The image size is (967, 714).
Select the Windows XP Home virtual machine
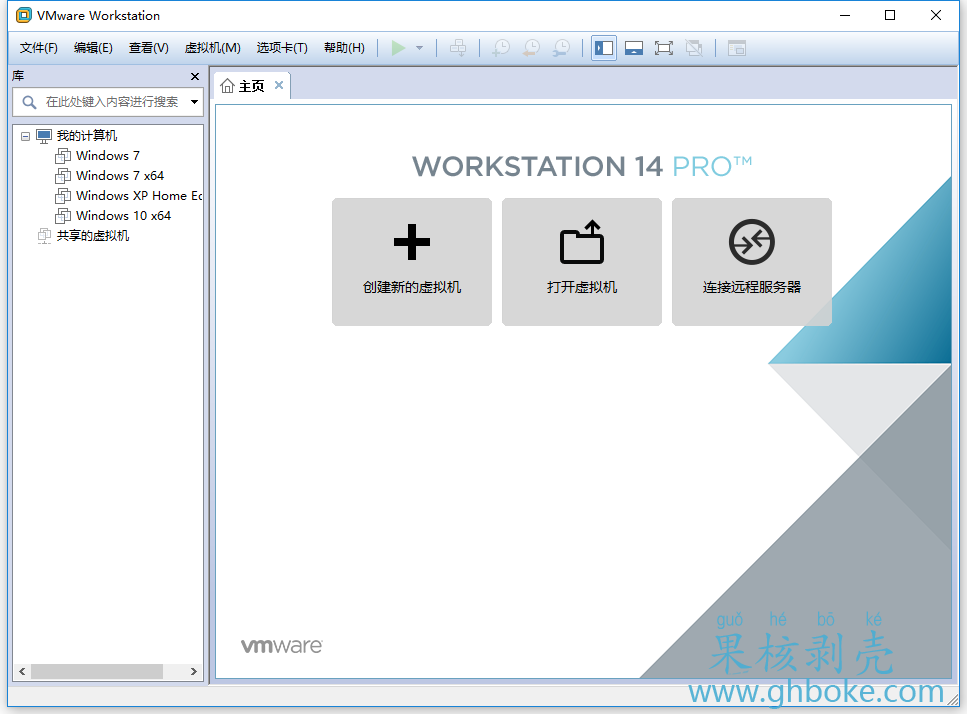click(x=139, y=195)
